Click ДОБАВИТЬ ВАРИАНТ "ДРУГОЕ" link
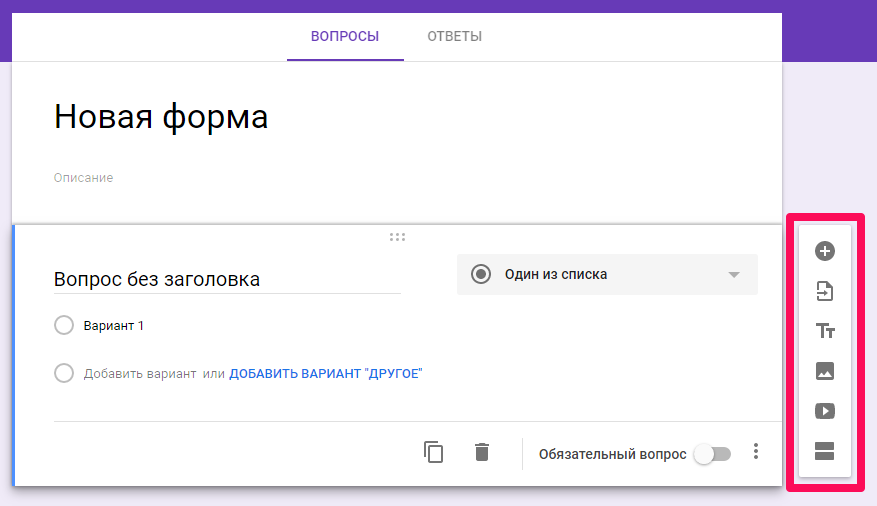877x506 pixels. [x=326, y=374]
